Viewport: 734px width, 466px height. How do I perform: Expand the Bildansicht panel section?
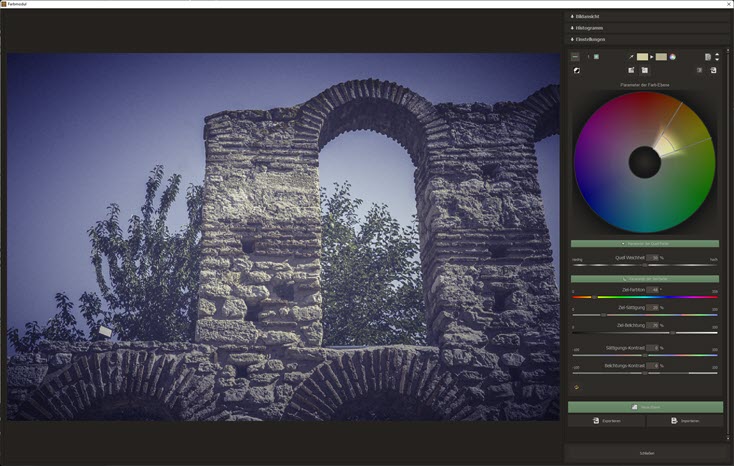coord(646,16)
